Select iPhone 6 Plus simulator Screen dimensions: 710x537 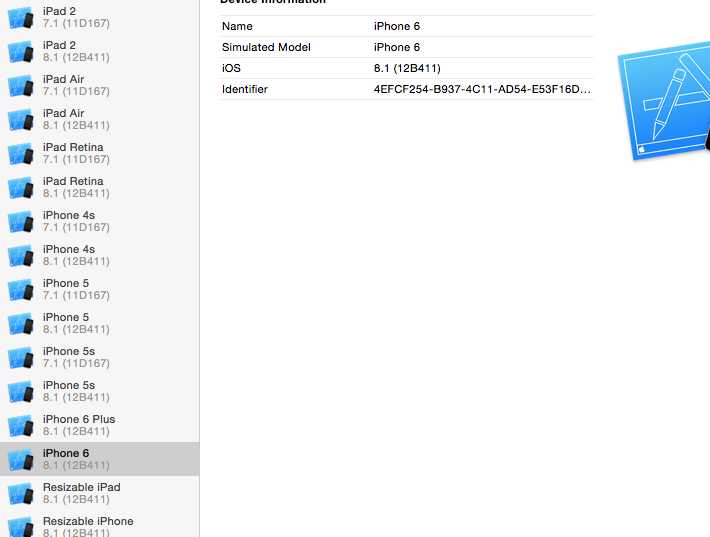pos(100,426)
